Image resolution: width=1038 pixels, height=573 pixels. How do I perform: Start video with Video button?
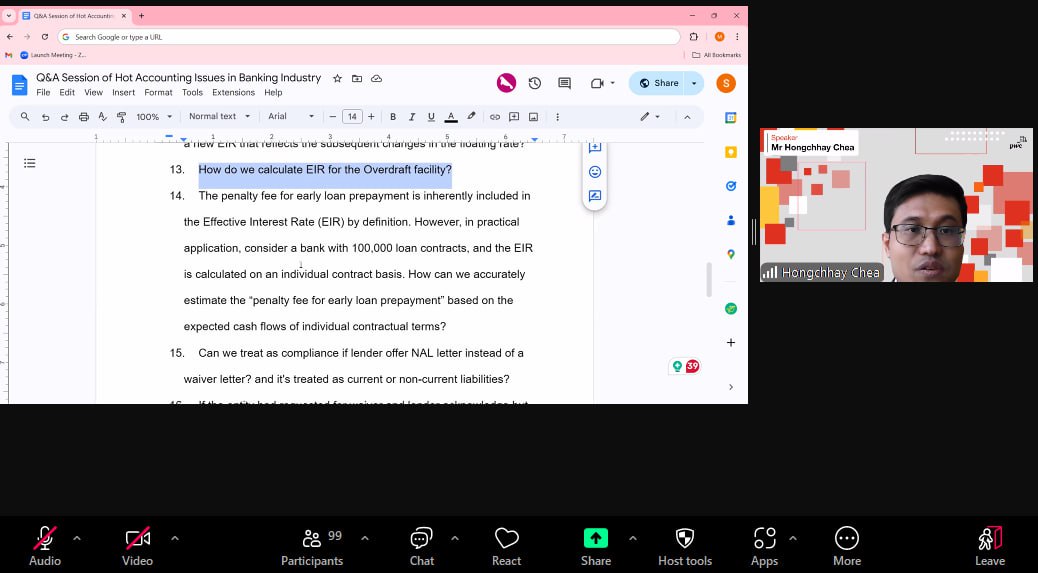[138, 547]
